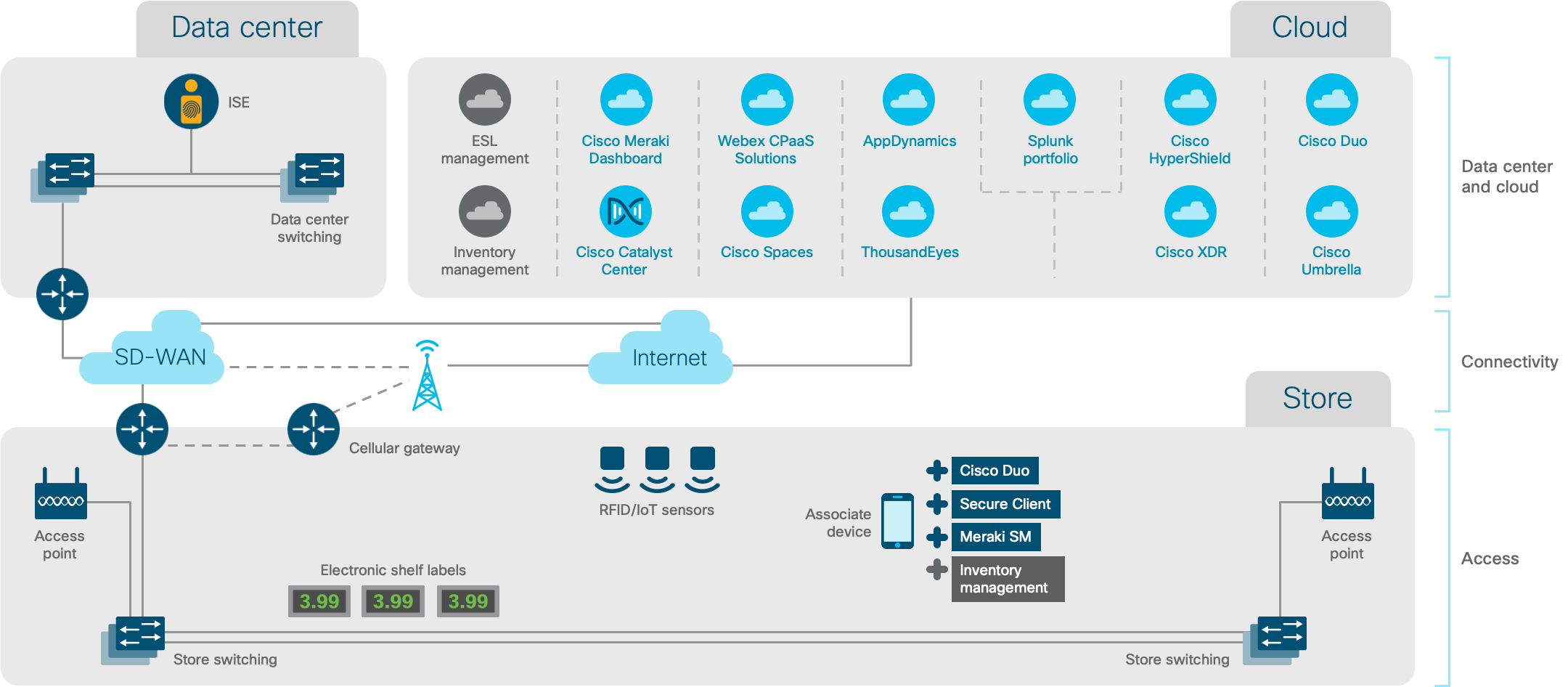Select the Data center header tab
Screen dimensions: 1568x687
coord(248,29)
